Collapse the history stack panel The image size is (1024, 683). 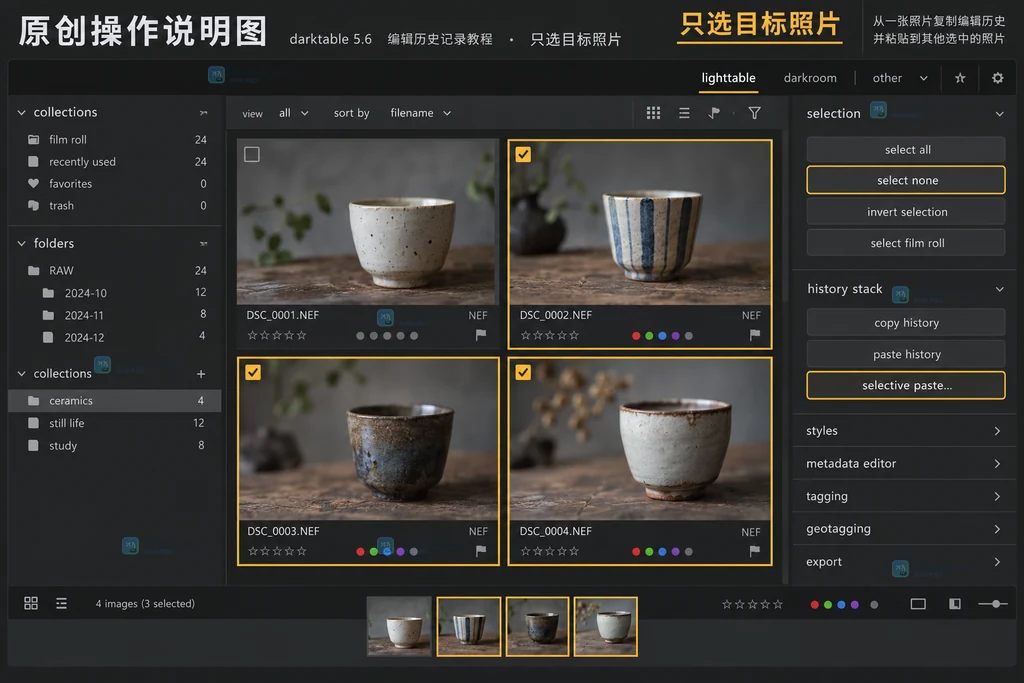999,289
